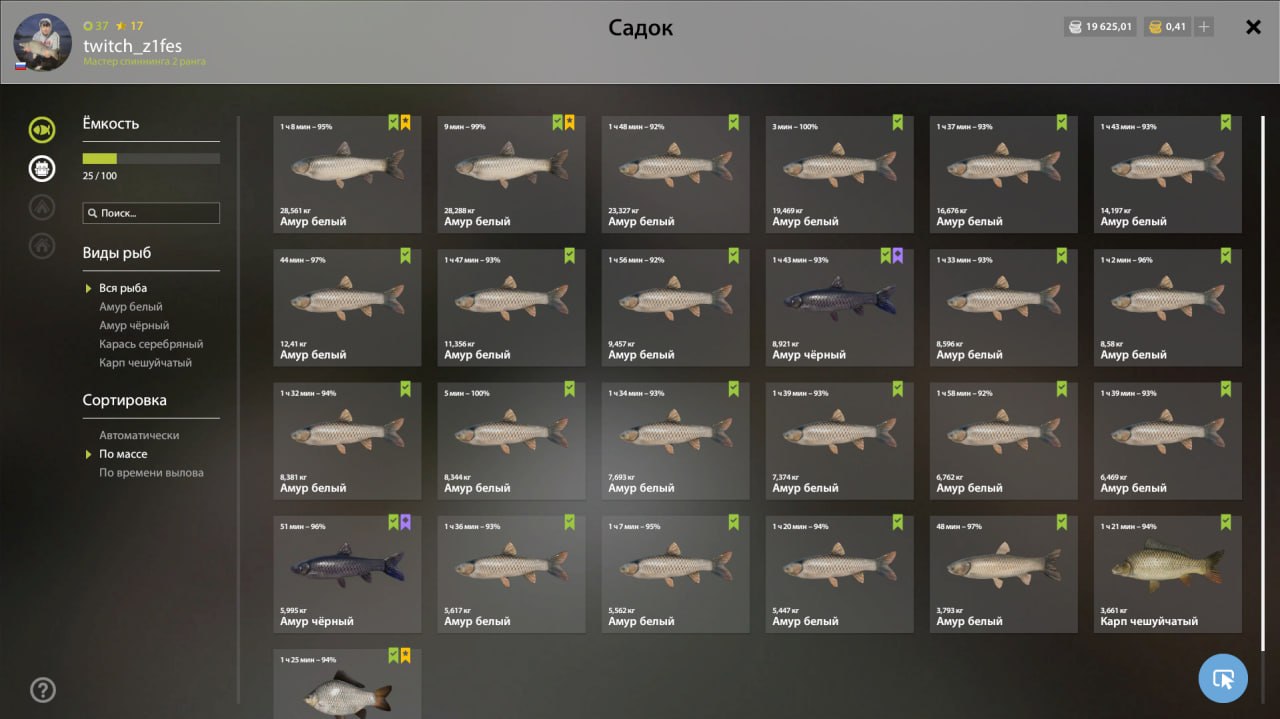
Task: Filter list to Карп чешуйчатый
Action: pyautogui.click(x=145, y=363)
